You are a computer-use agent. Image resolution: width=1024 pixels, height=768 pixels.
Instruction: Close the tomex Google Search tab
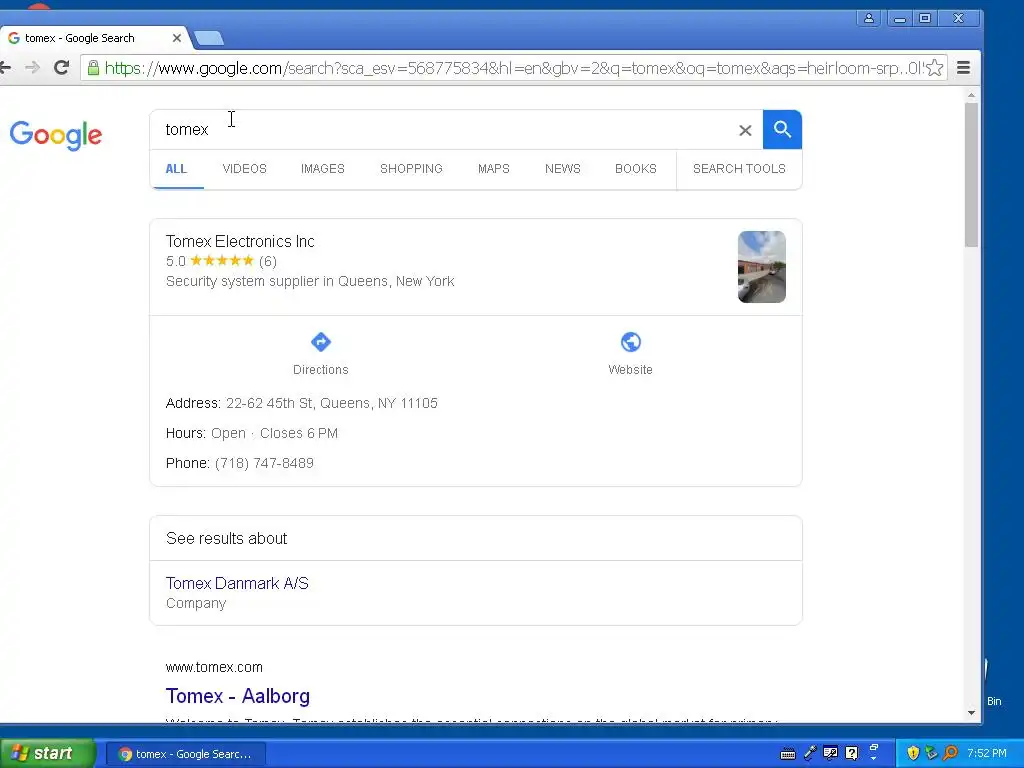pyautogui.click(x=176, y=38)
